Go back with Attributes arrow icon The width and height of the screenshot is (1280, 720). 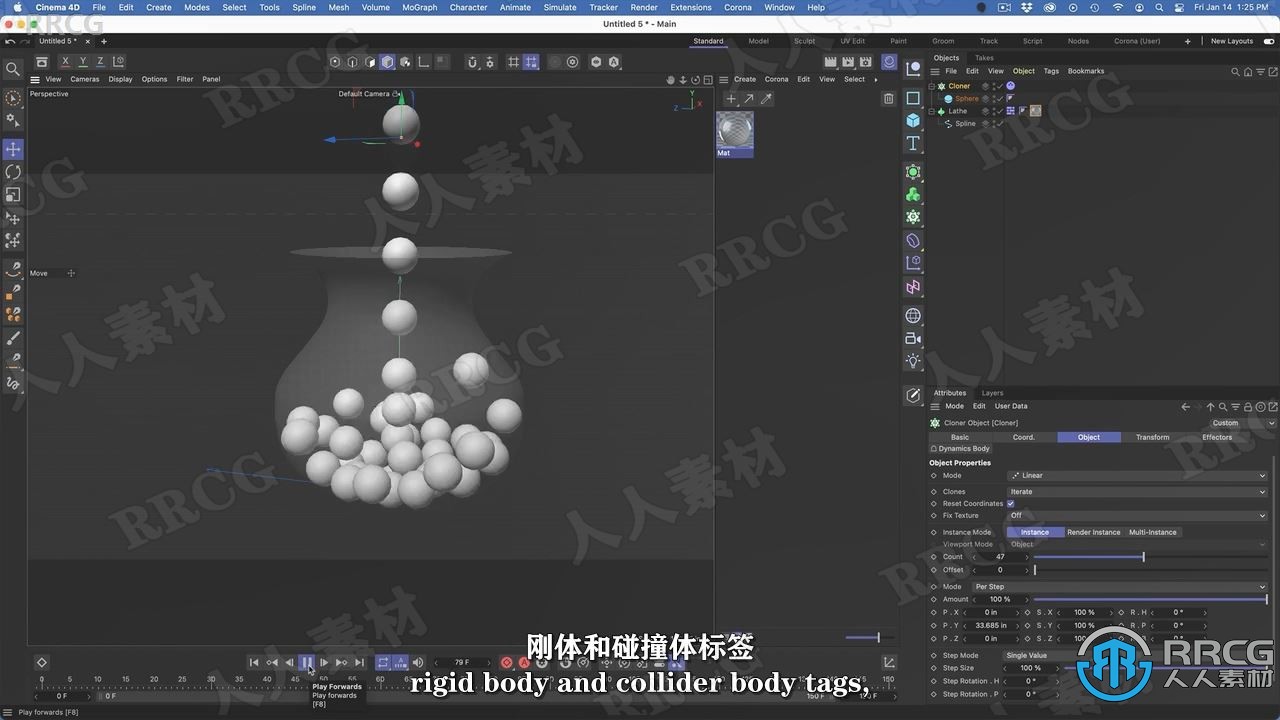click(x=1186, y=407)
